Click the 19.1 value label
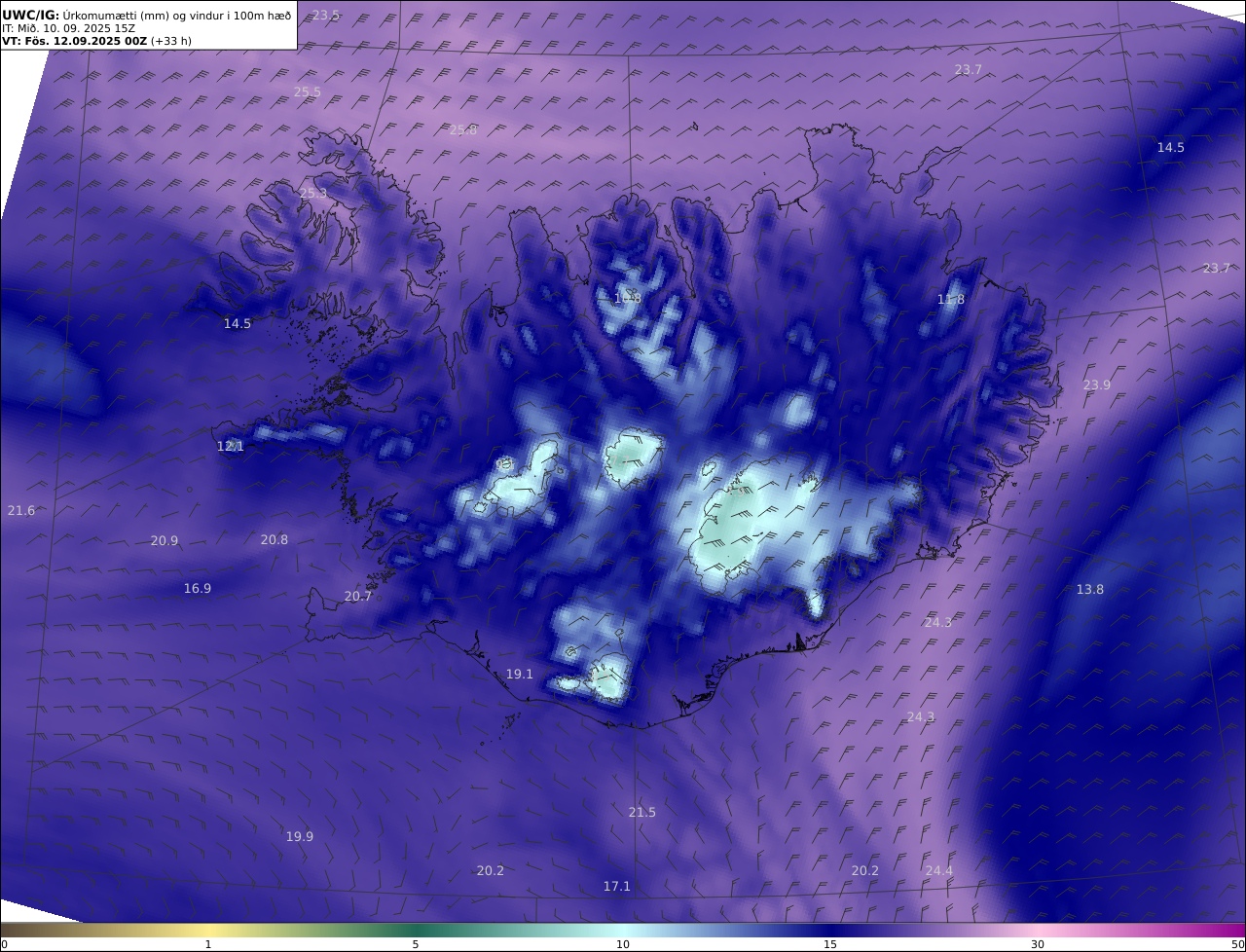 (x=520, y=675)
